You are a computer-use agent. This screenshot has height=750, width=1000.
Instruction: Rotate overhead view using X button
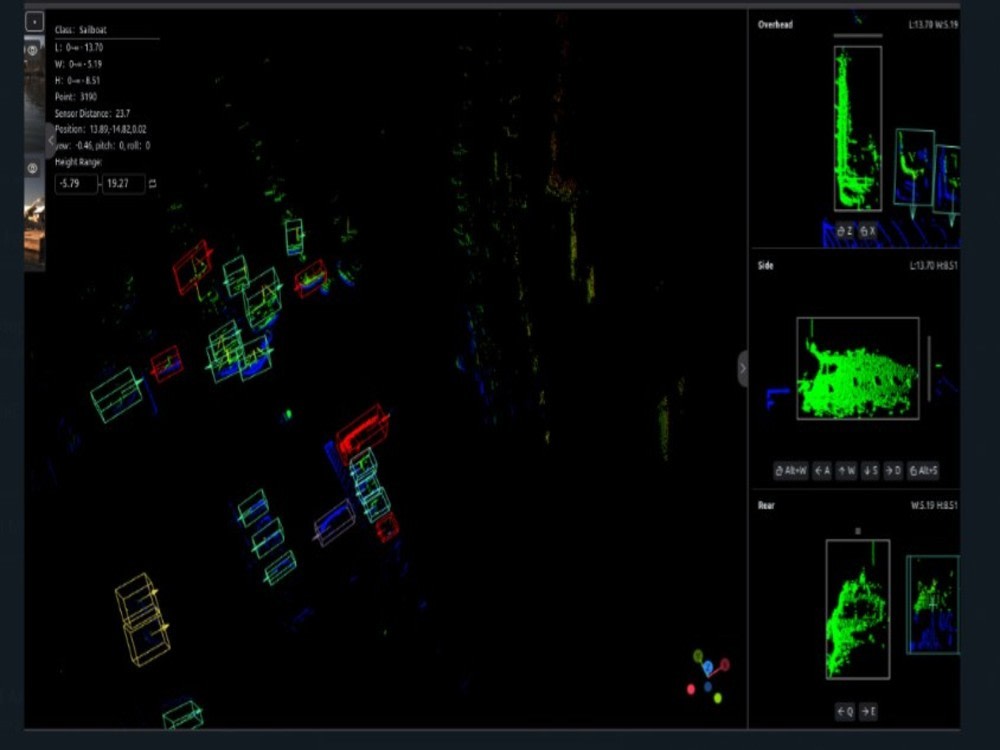coord(868,232)
